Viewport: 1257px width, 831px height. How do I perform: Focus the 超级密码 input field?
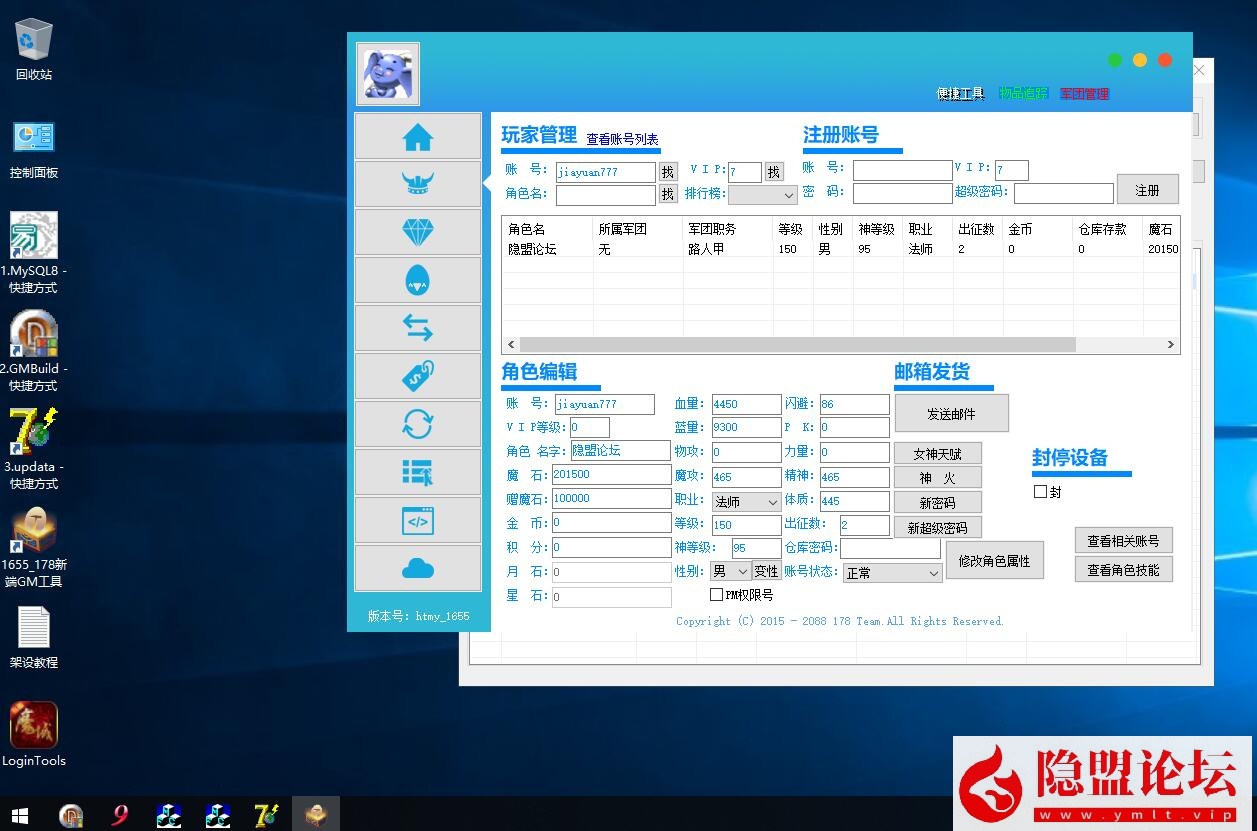(x=1063, y=193)
